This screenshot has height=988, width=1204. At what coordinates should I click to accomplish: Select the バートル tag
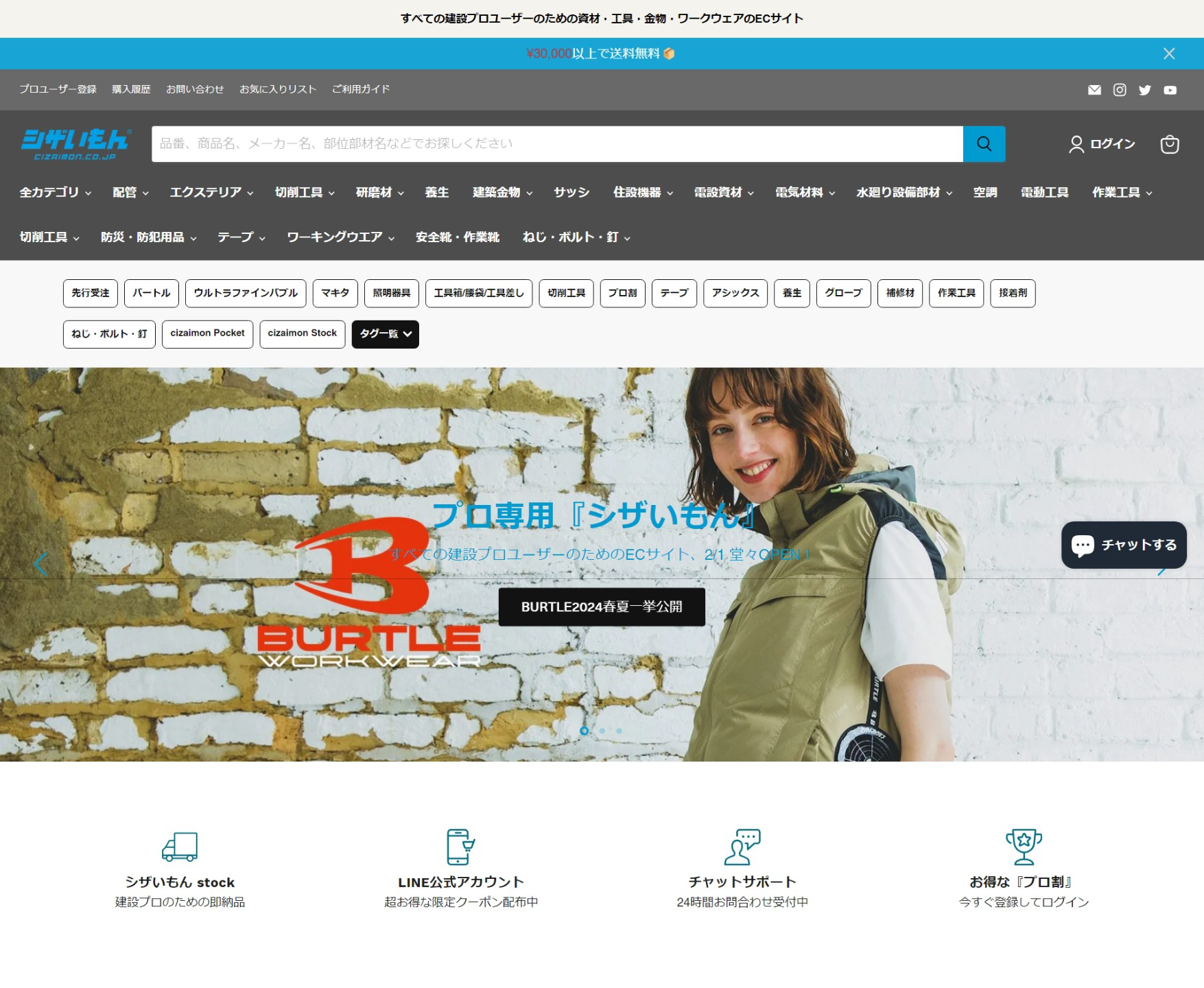coord(152,293)
